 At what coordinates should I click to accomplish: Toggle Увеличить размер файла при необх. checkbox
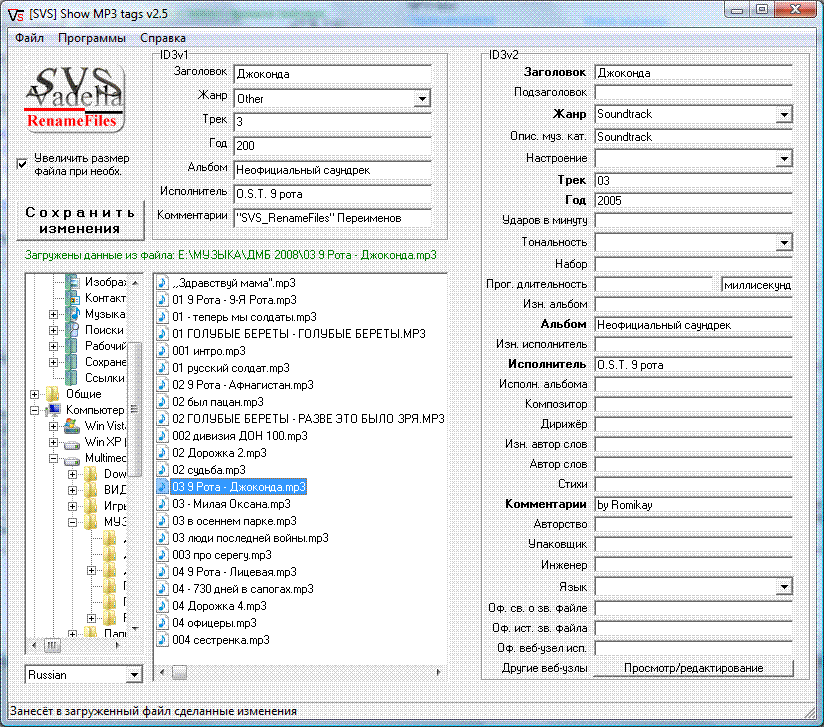pyautogui.click(x=22, y=164)
